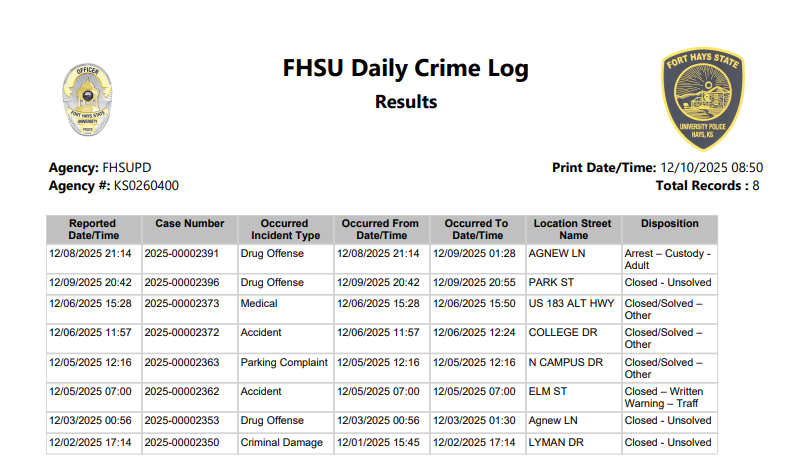Select the Criminal Damage incident cell
809x467 pixels.
(x=281, y=442)
